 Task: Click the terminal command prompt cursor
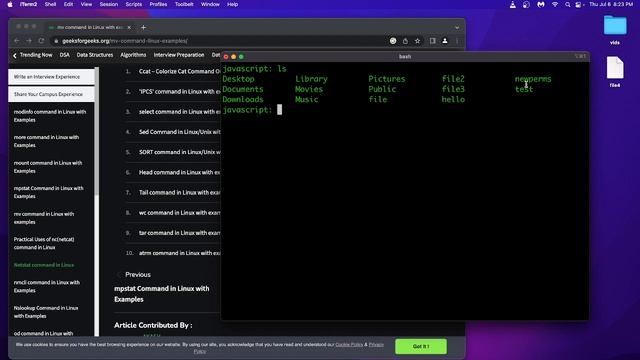point(280,110)
